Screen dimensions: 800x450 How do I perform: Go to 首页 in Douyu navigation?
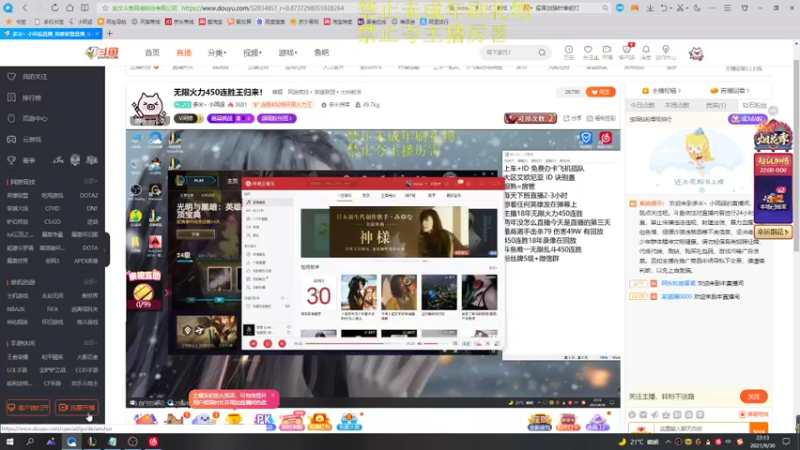click(152, 53)
